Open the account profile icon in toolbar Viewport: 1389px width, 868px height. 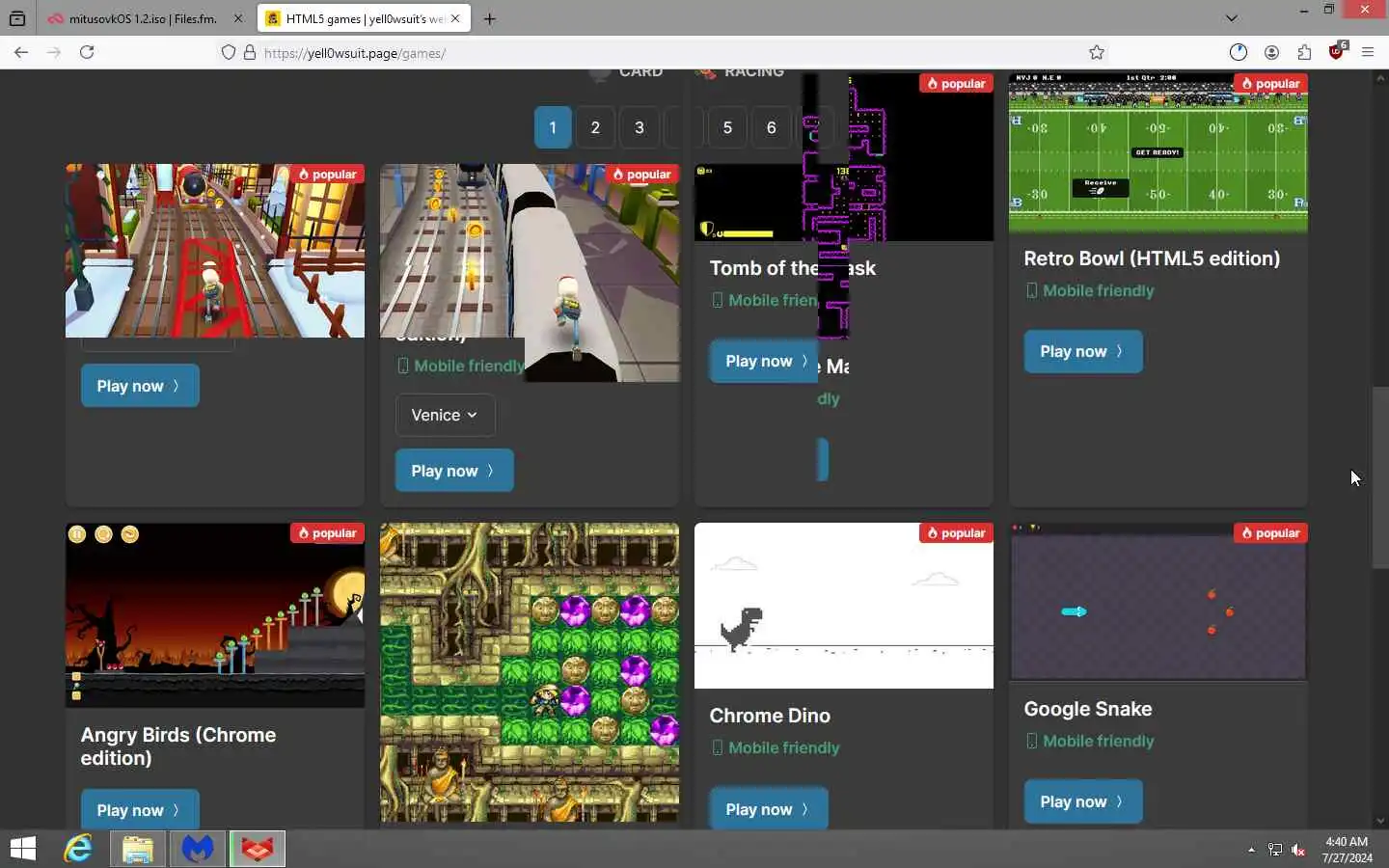[1271, 52]
